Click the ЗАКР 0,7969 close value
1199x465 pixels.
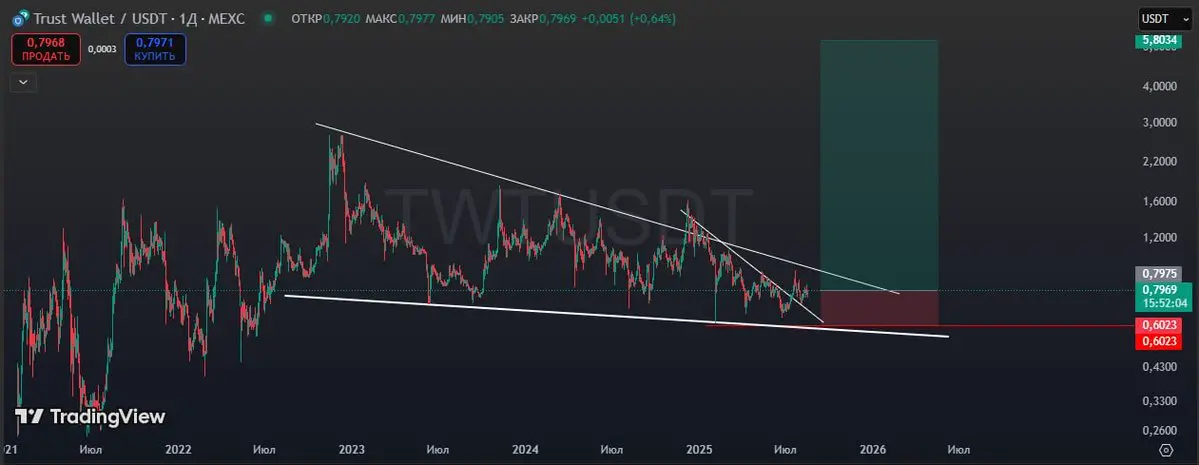point(543,18)
